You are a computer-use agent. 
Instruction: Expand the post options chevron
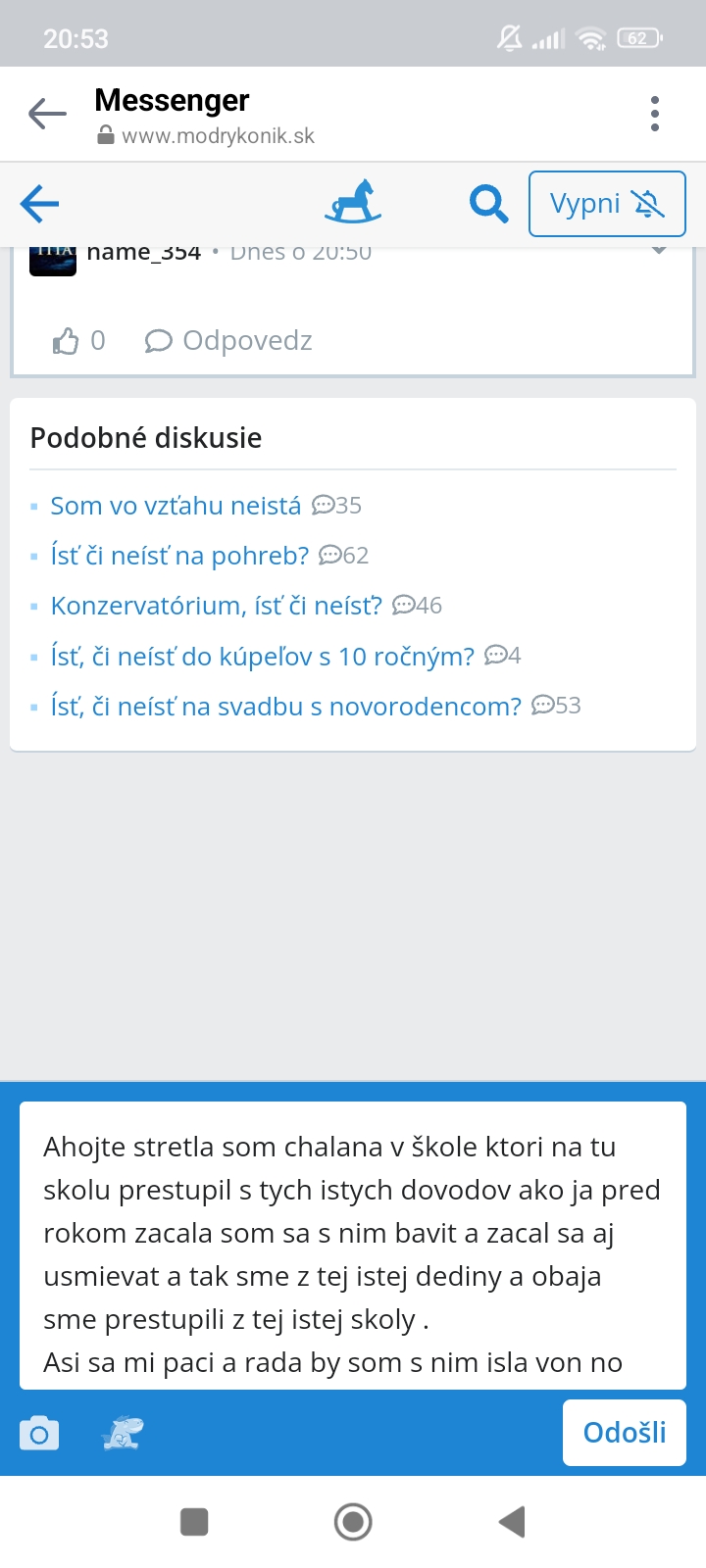pos(659,252)
